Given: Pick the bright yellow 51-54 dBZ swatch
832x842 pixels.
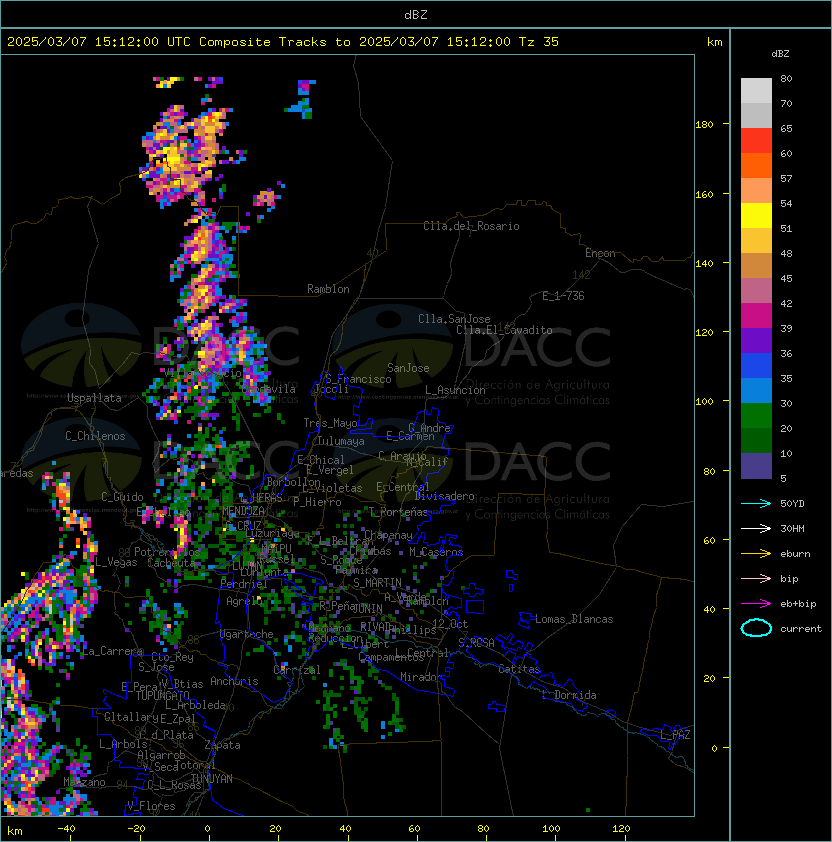Looking at the screenshot, I should pyautogui.click(x=756, y=215).
